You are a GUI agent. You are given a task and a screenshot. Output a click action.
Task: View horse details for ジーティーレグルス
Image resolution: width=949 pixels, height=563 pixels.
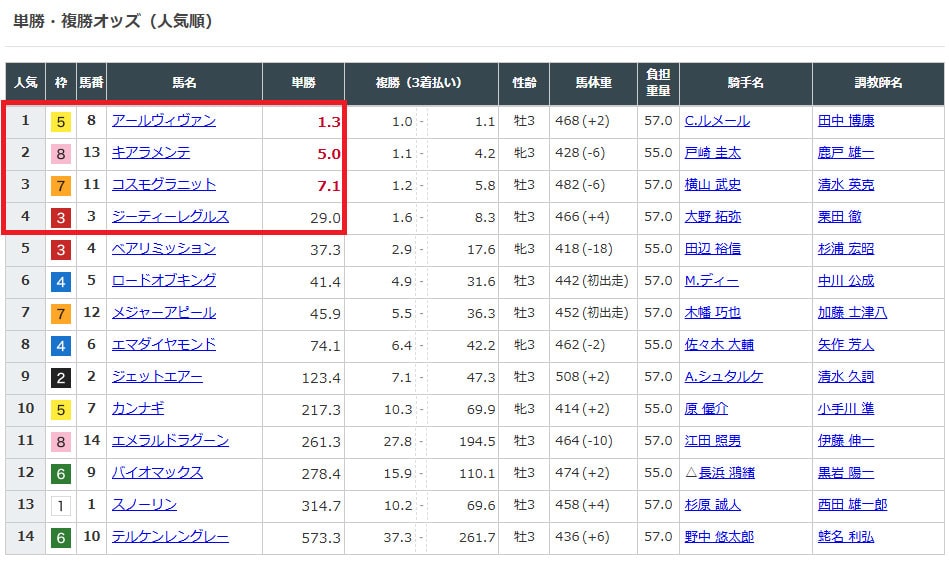(x=170, y=217)
